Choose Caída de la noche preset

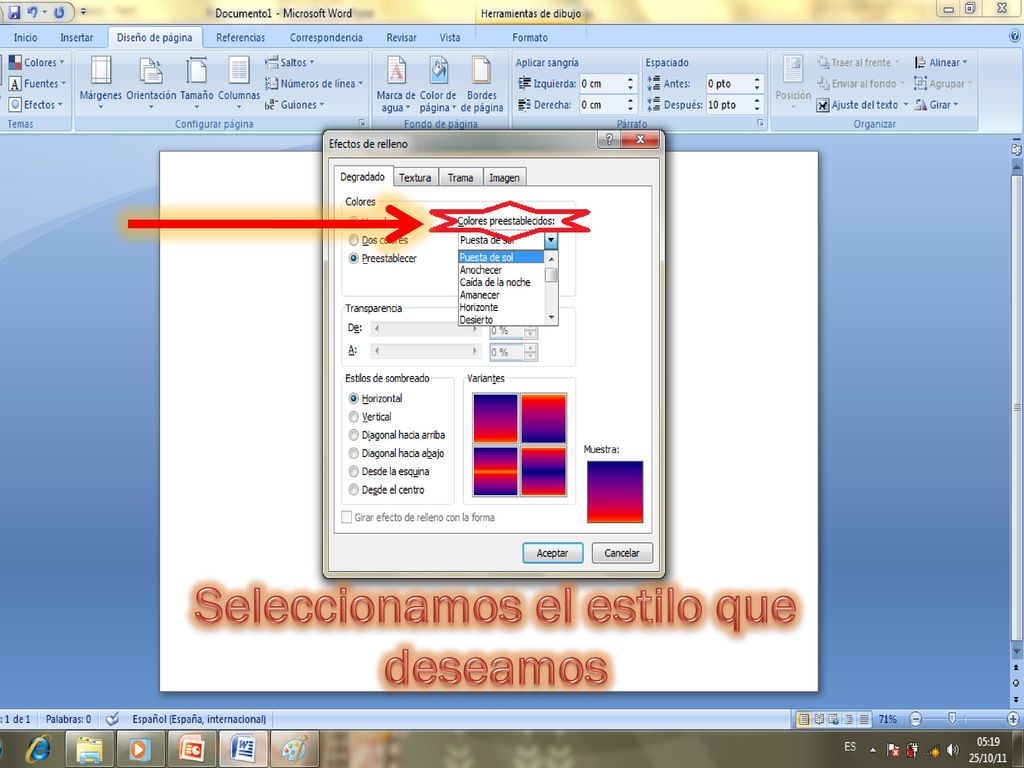point(501,283)
